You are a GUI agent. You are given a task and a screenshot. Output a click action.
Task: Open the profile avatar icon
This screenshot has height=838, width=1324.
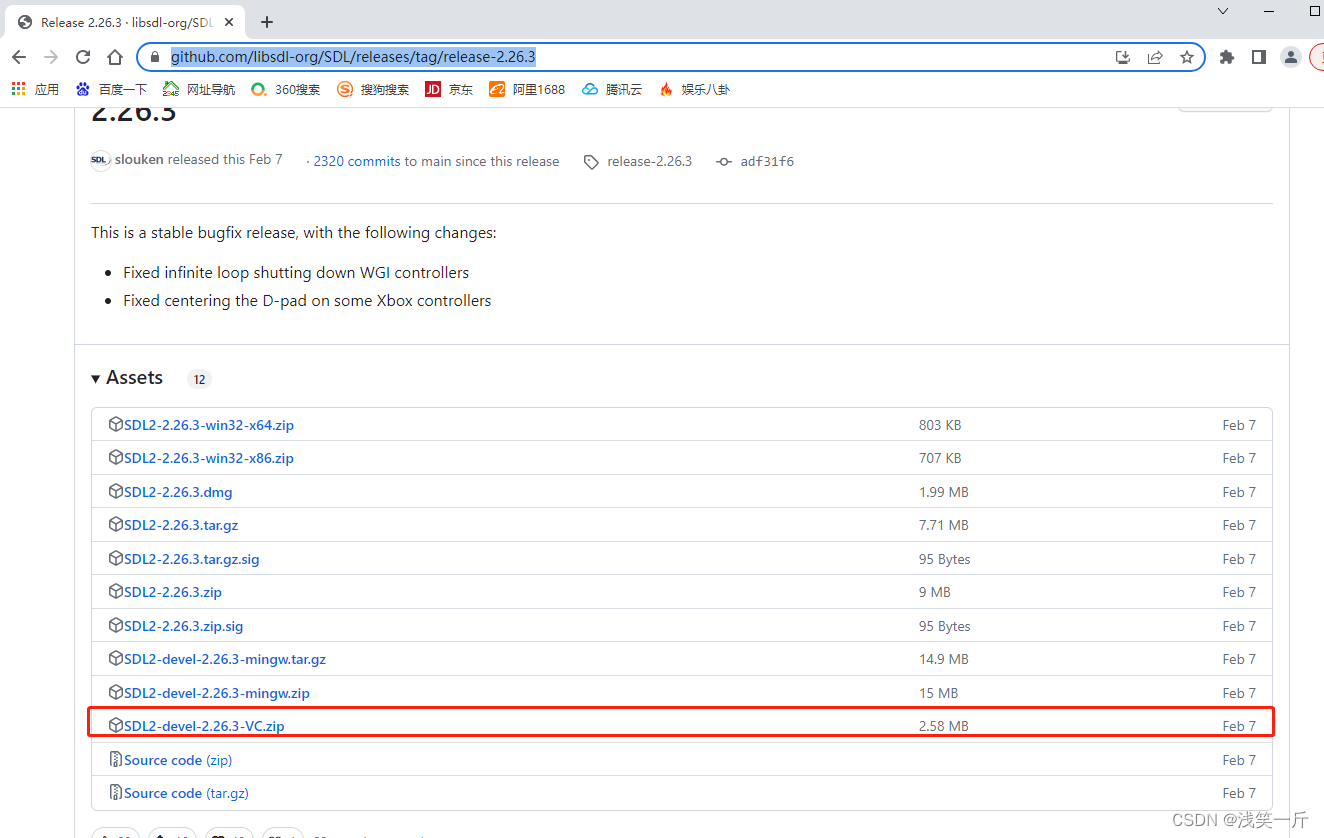(x=1291, y=57)
